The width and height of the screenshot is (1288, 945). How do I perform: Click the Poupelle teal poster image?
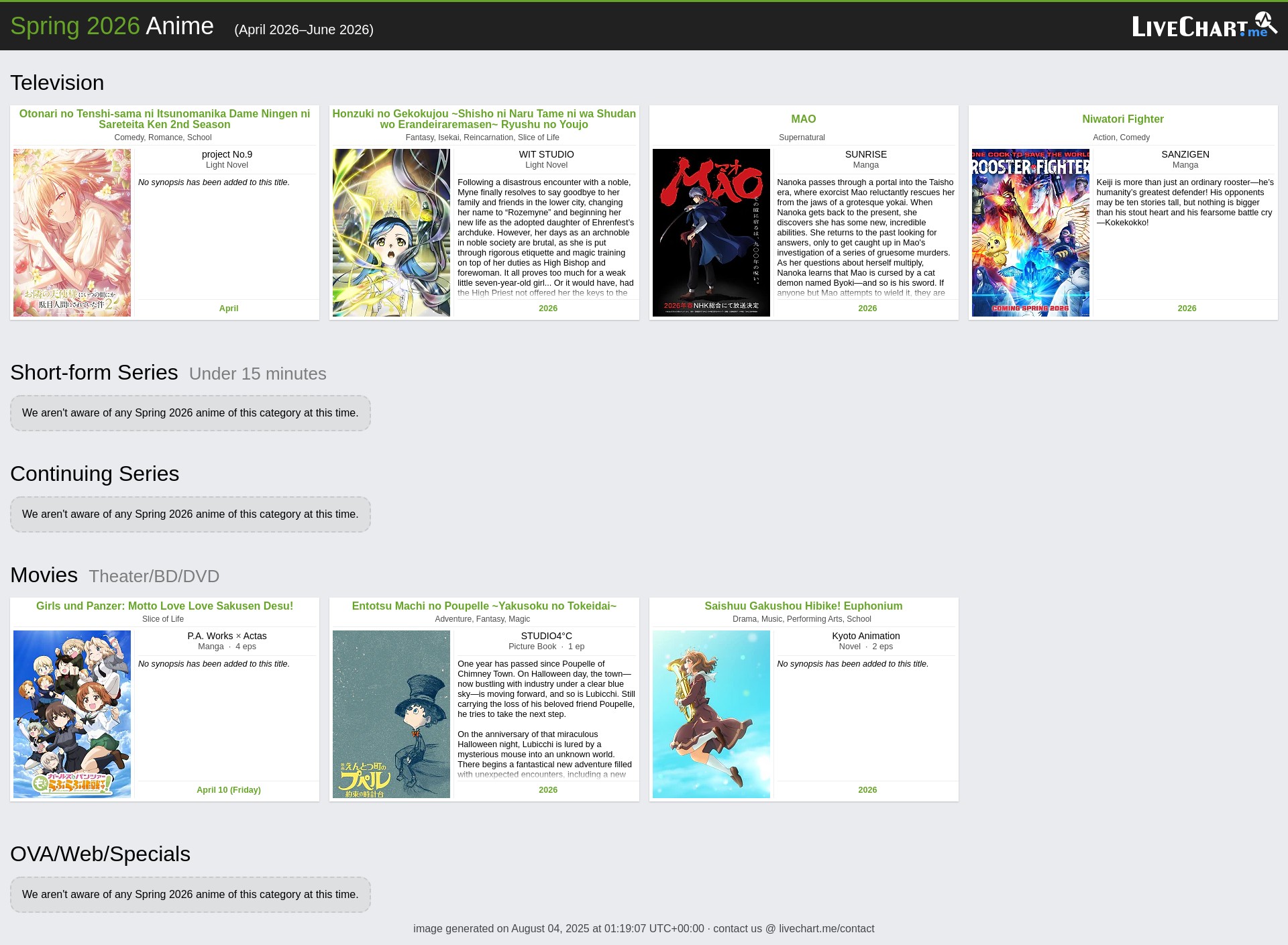click(391, 714)
